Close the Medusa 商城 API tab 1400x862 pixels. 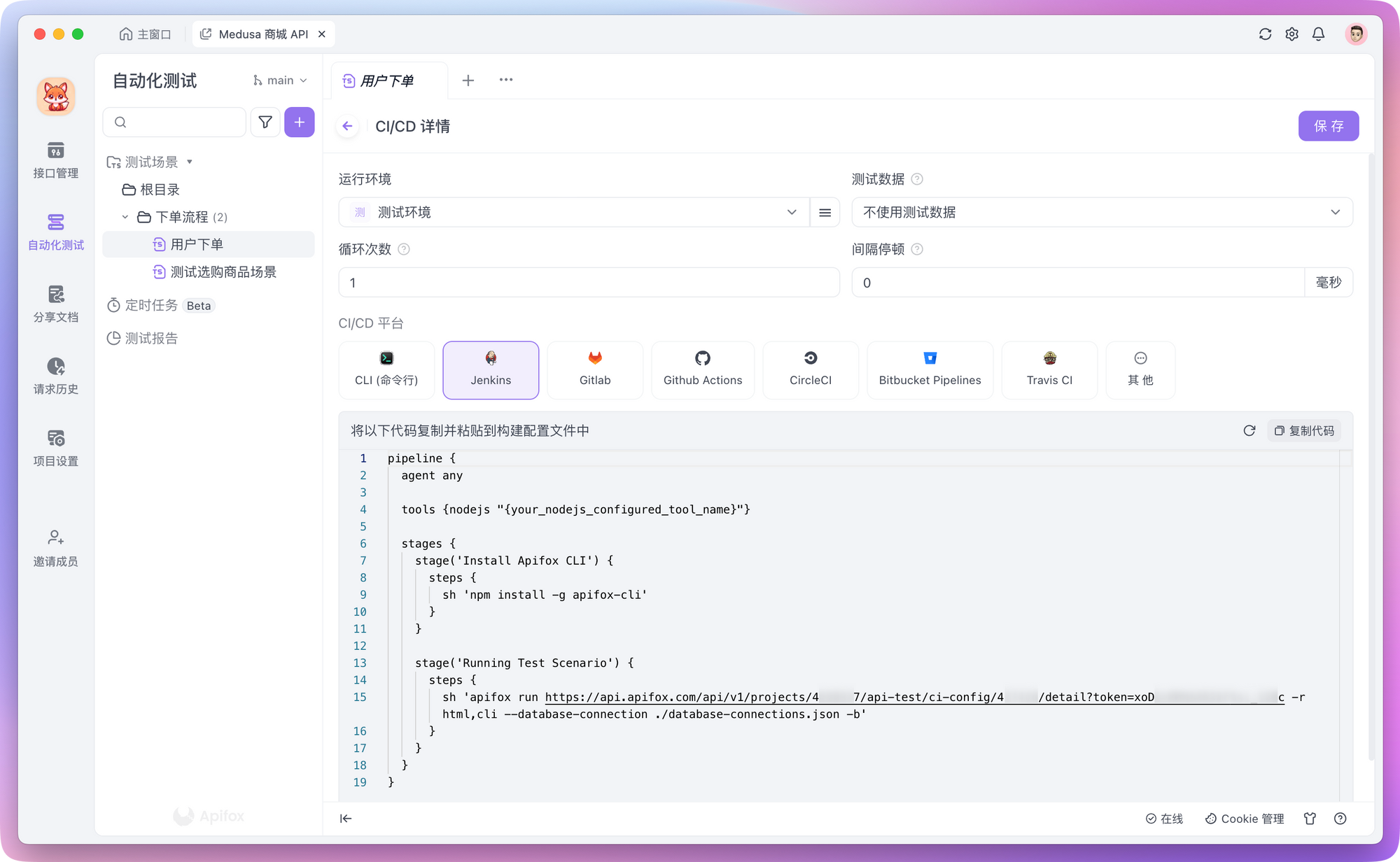(x=322, y=34)
